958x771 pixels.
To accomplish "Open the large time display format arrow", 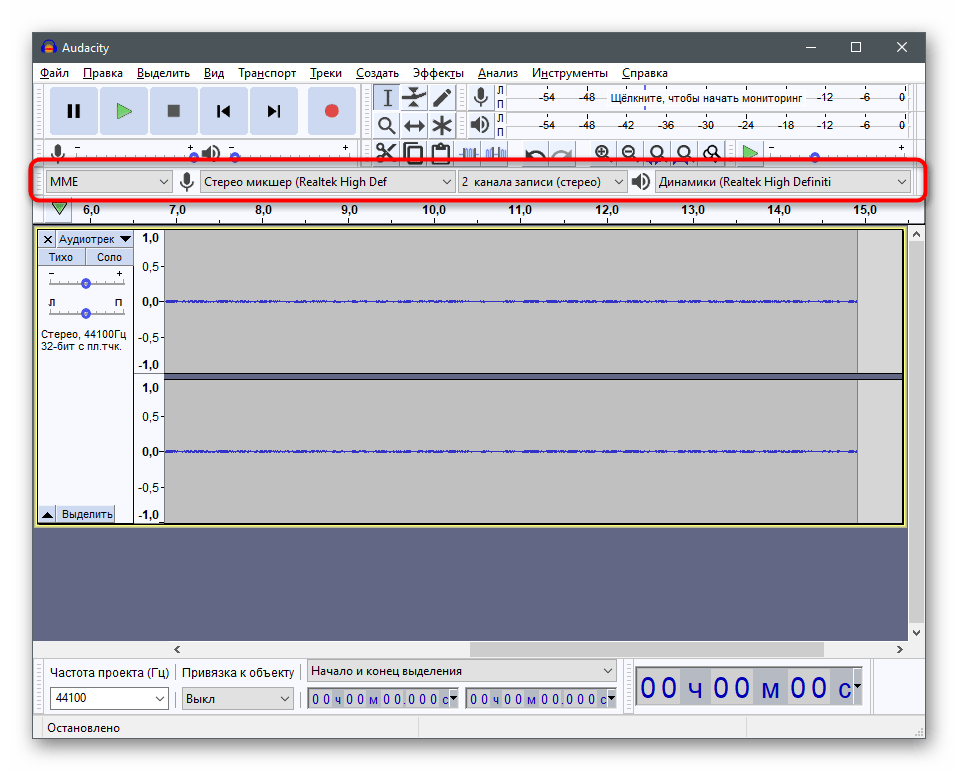I will [857, 687].
